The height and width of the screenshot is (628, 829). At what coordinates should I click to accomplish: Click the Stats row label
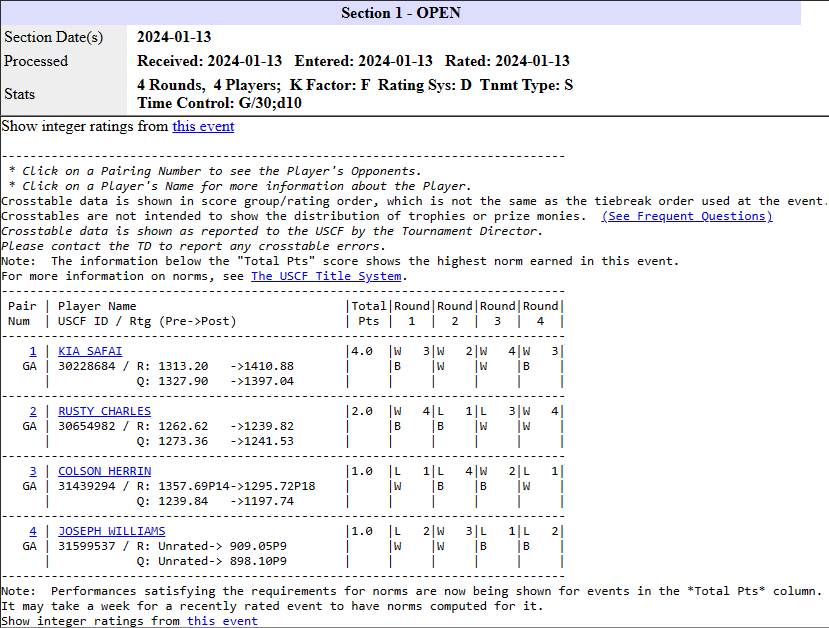(x=19, y=94)
